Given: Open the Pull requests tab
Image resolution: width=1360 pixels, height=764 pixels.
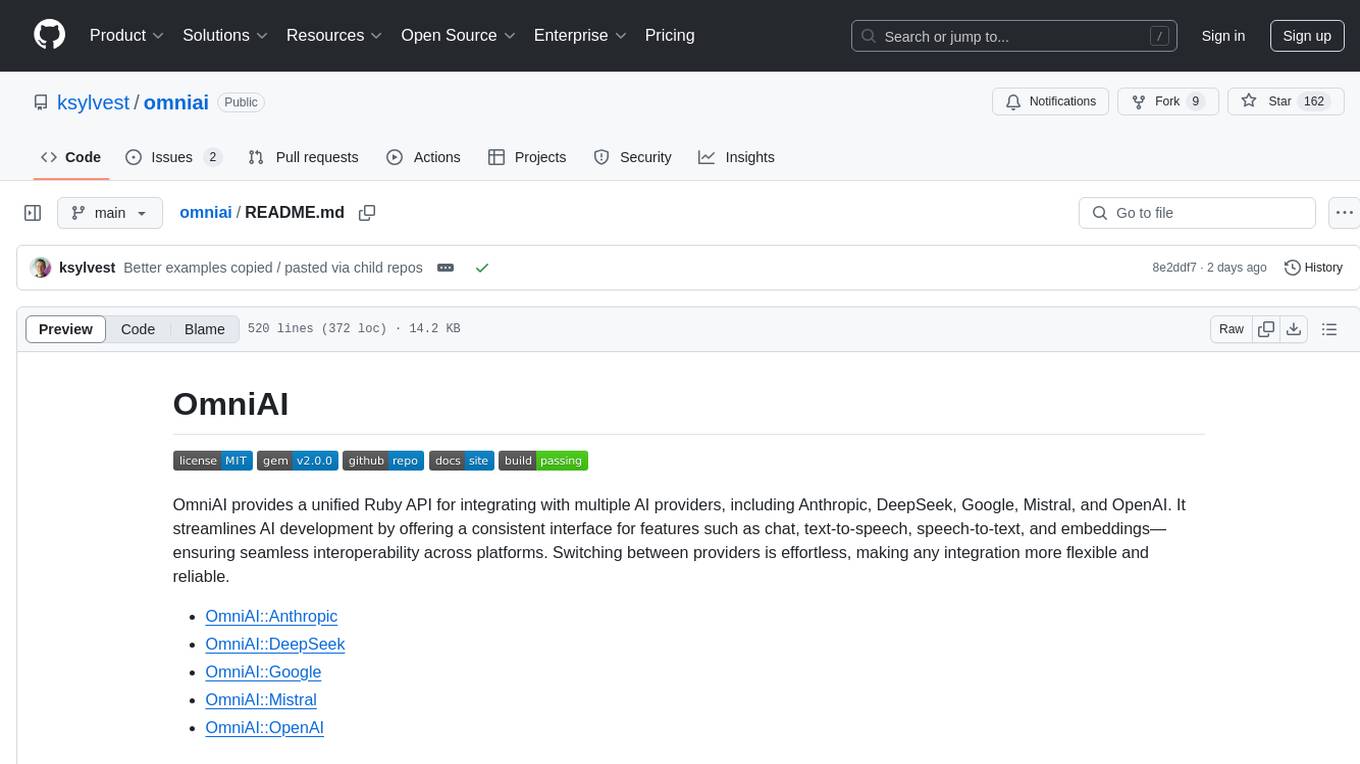Looking at the screenshot, I should coord(303,157).
